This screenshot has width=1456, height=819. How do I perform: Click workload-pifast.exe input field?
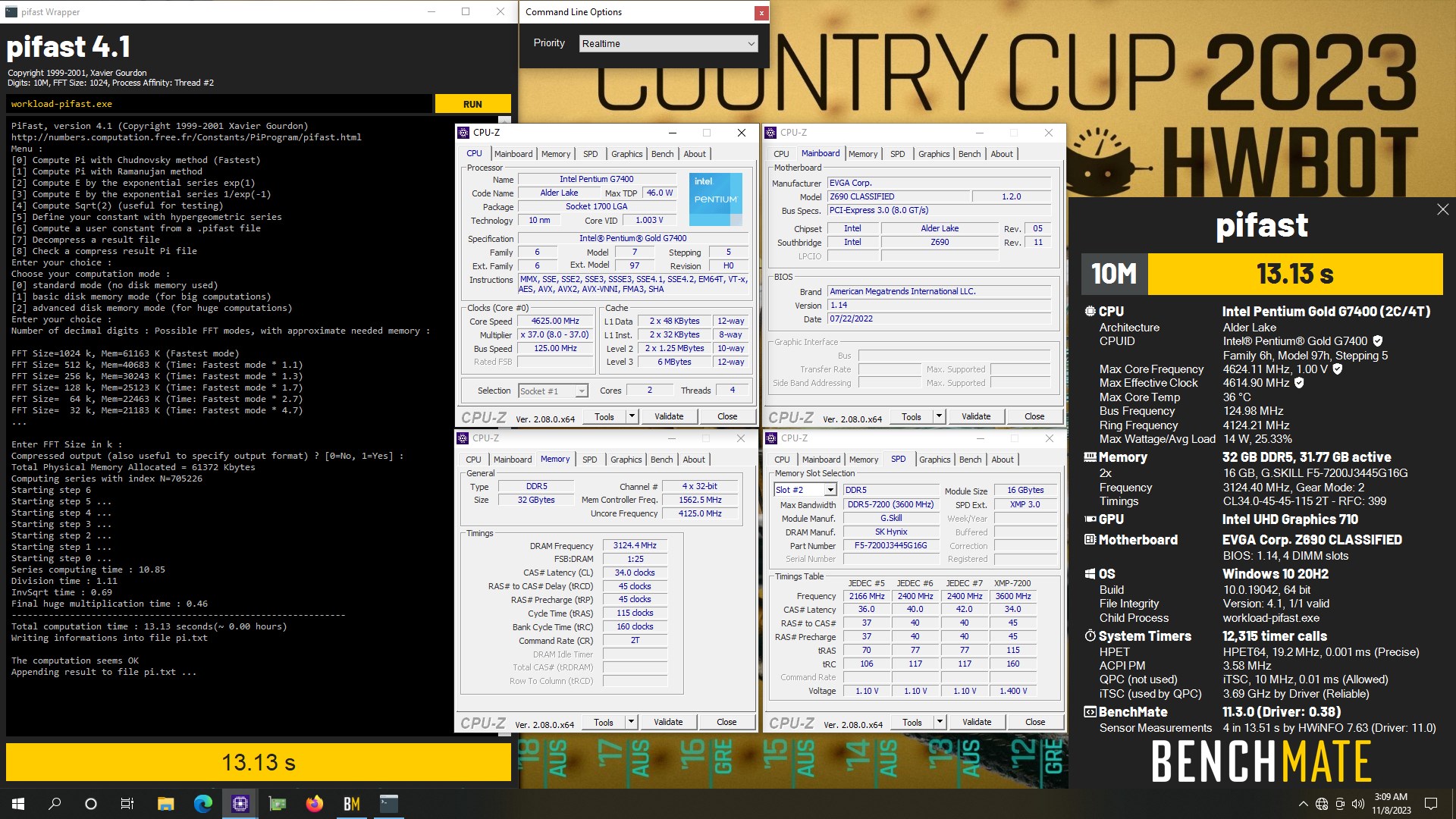coord(219,104)
